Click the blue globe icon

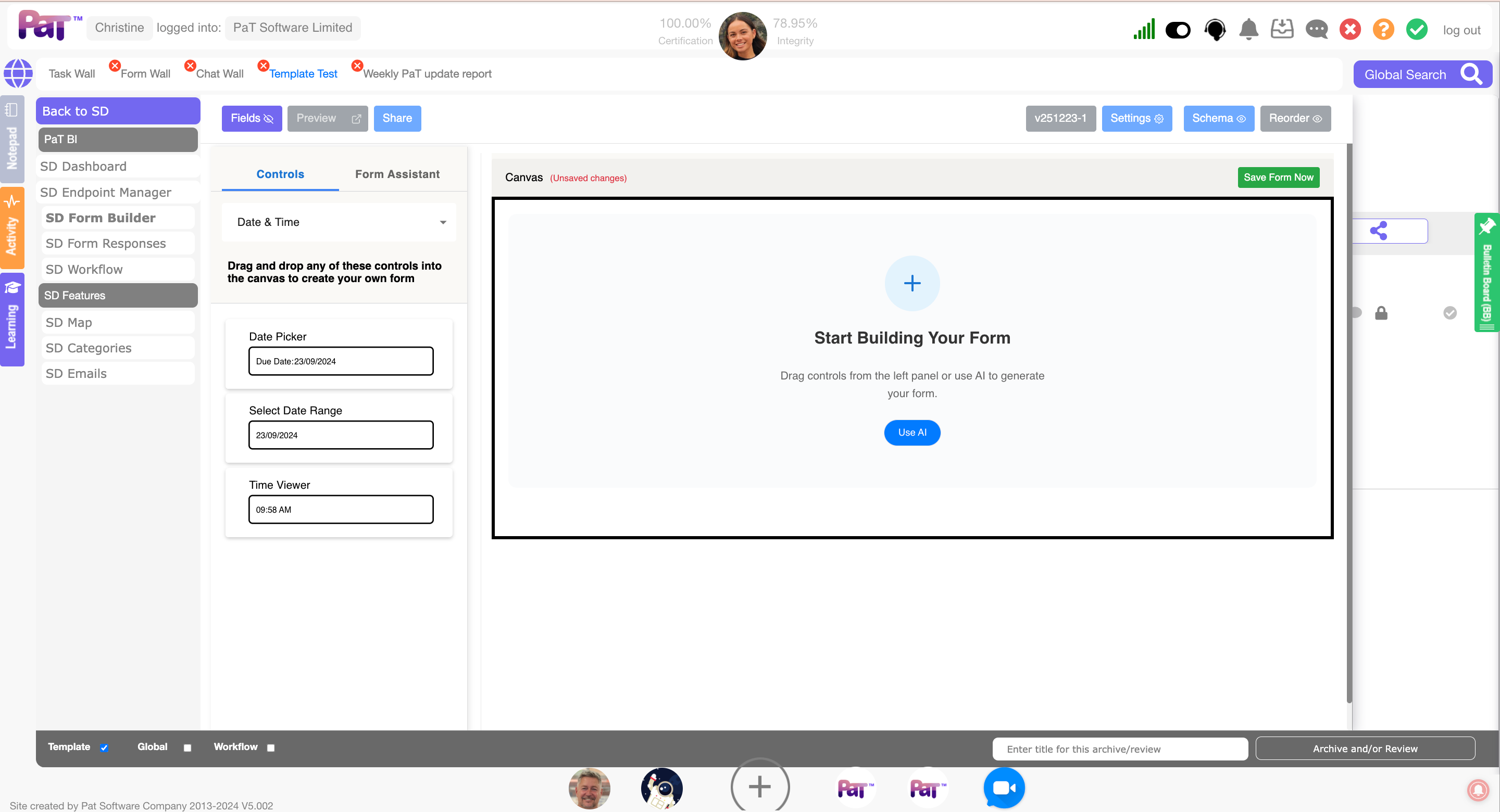tap(18, 73)
